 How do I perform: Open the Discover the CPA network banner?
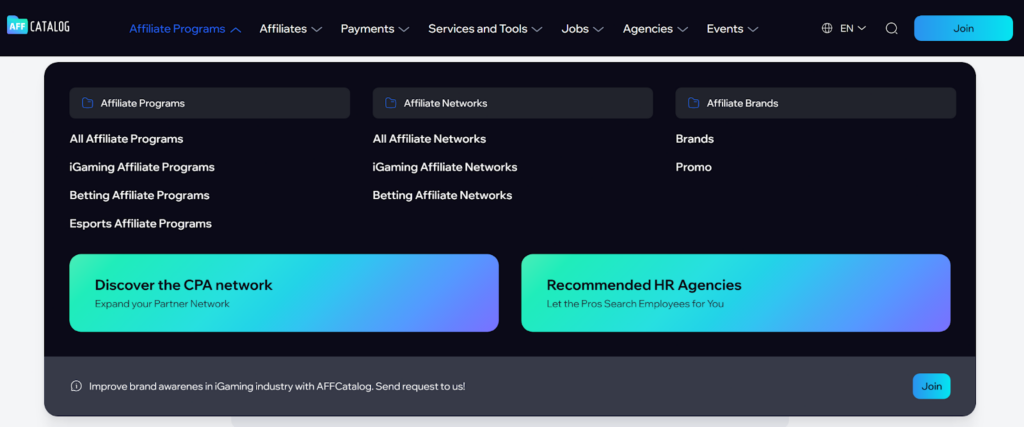284,292
